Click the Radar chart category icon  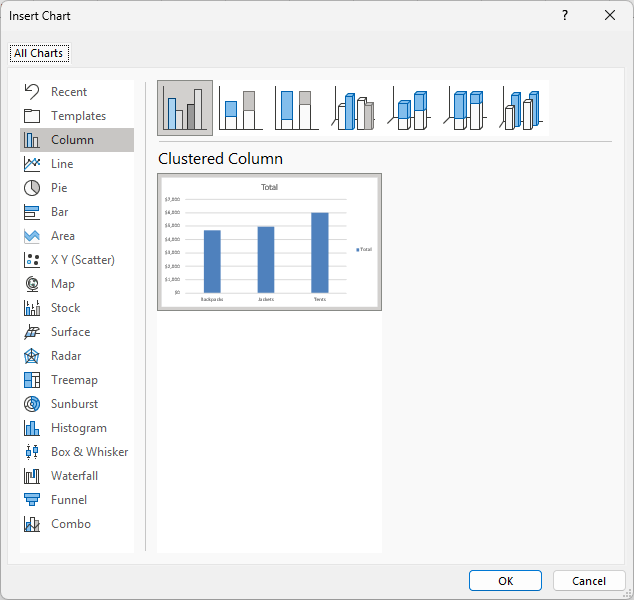pyautogui.click(x=32, y=356)
